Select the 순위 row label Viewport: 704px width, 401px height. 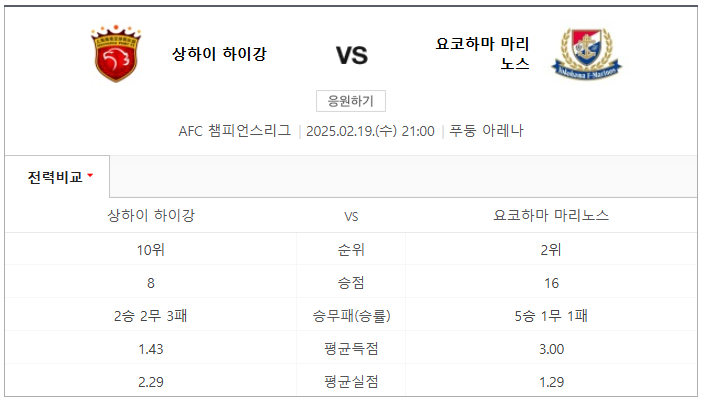point(351,250)
